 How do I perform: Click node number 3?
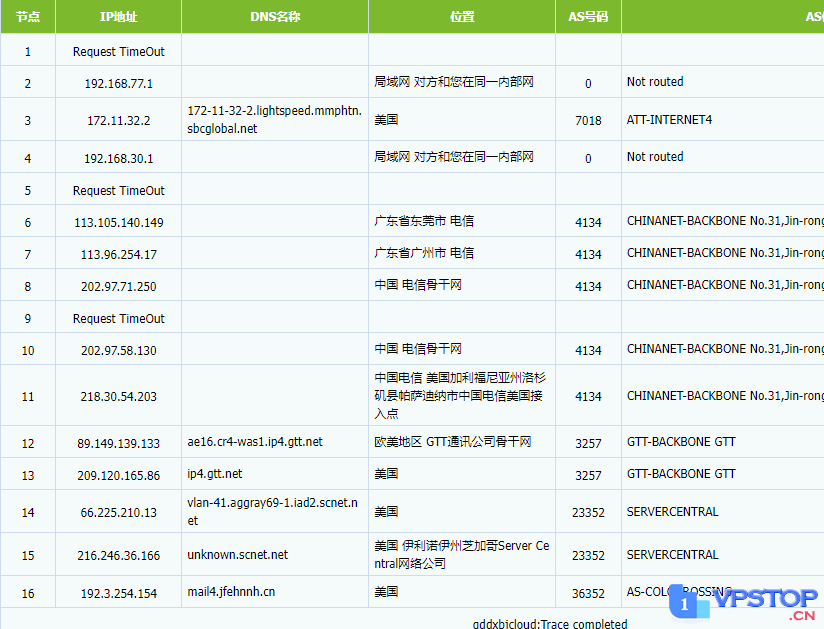28,121
